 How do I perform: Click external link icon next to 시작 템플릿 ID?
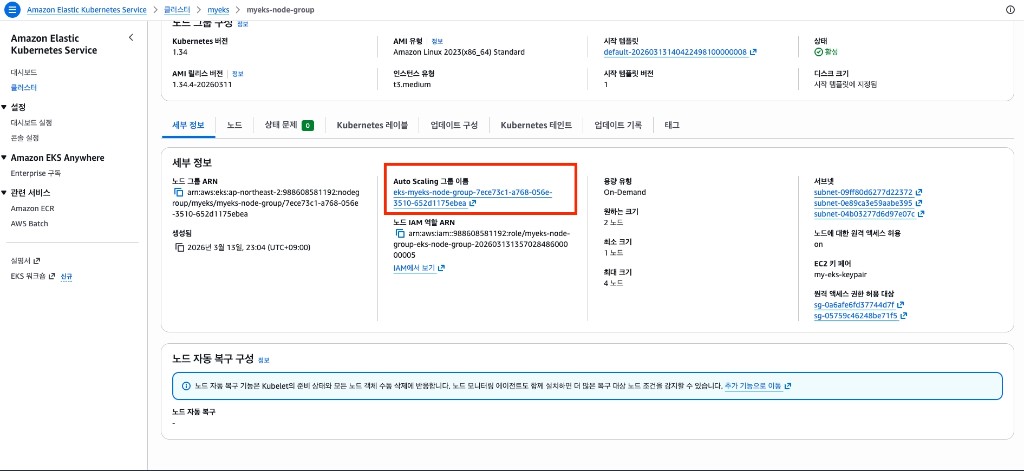(753, 52)
